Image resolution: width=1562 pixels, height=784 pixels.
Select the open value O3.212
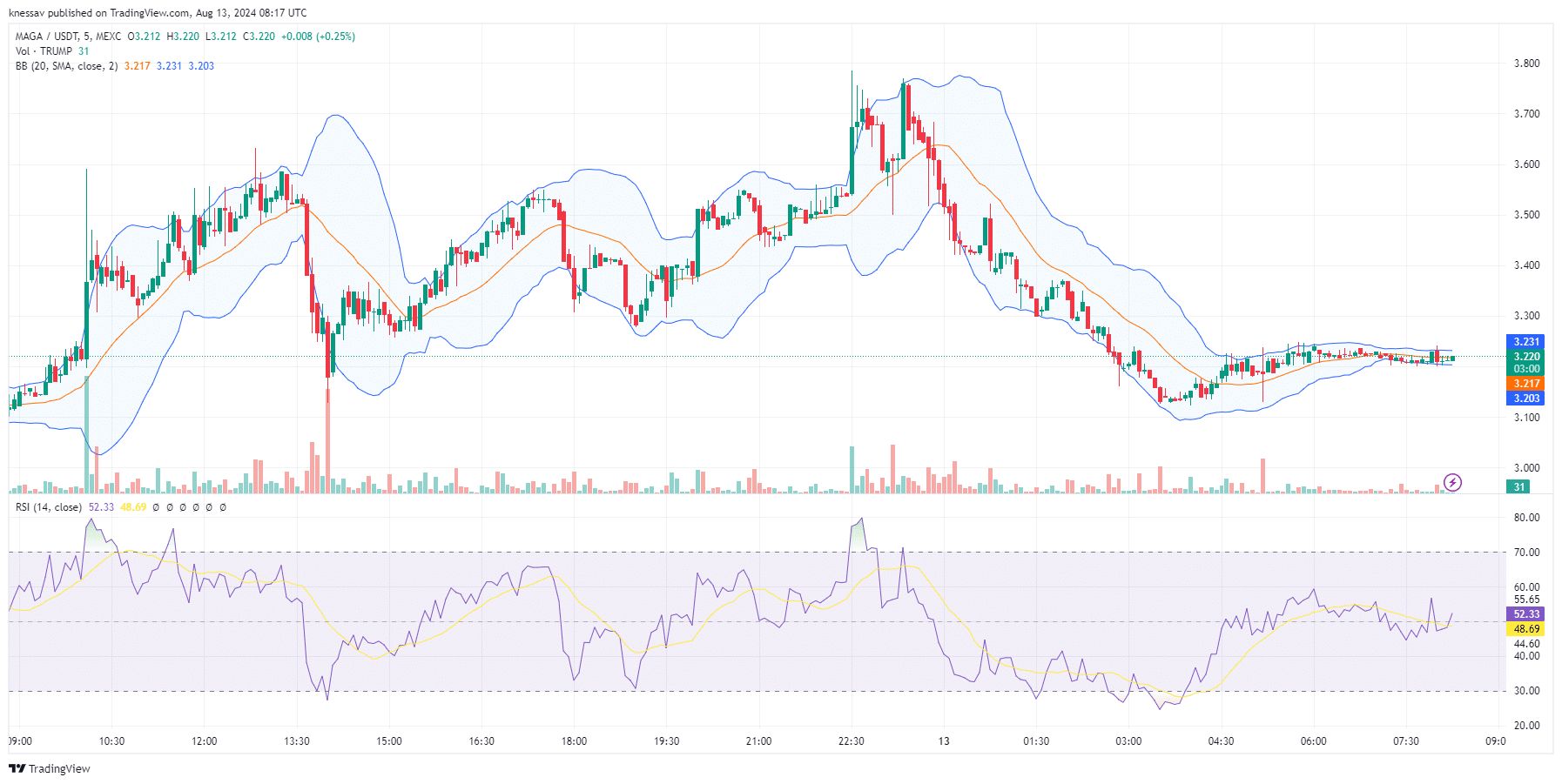click(x=144, y=37)
